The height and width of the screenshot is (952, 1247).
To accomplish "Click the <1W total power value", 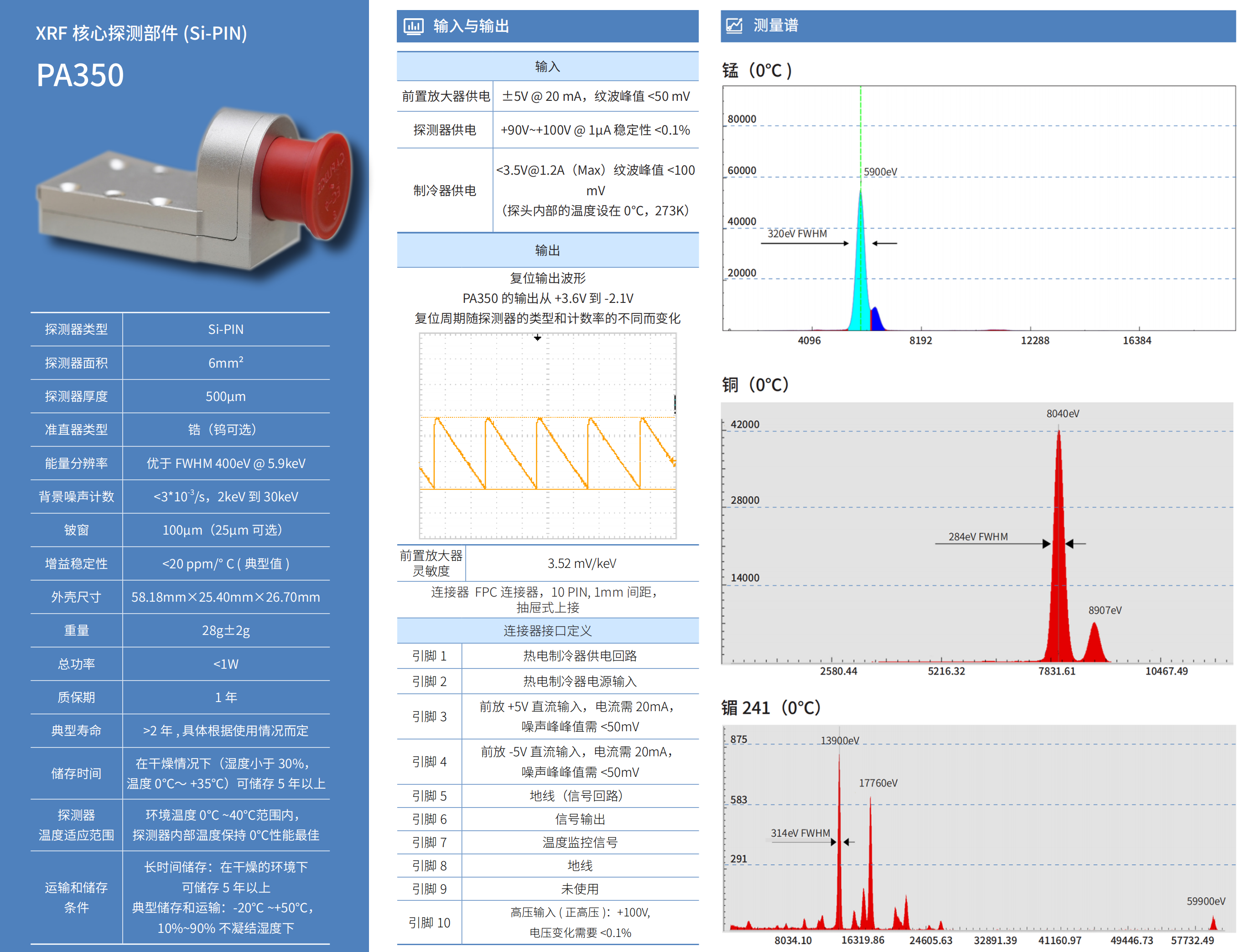I will pyautogui.click(x=225, y=664).
